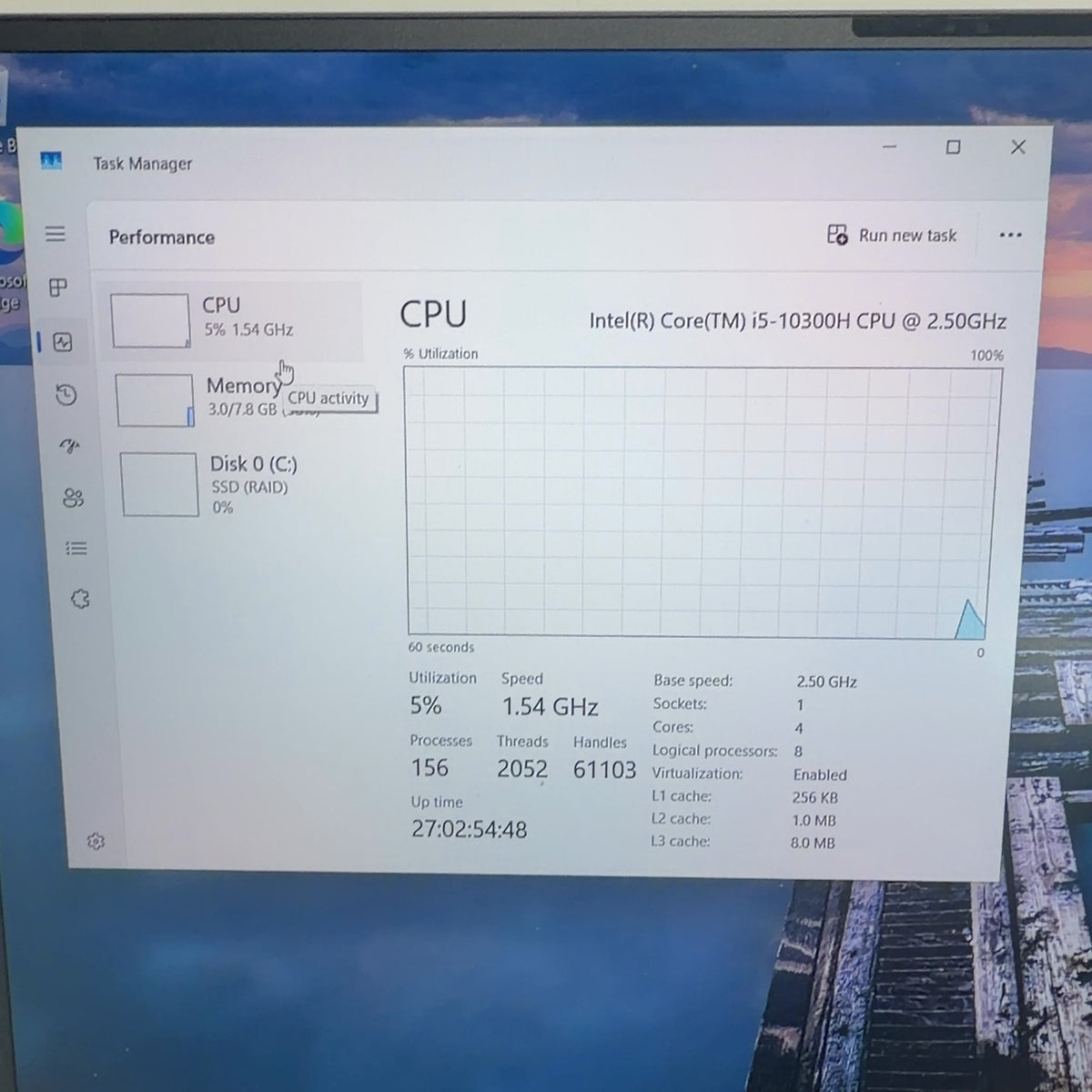Click the Virtualization Enabled value
The height and width of the screenshot is (1092, 1092).
pos(820,775)
